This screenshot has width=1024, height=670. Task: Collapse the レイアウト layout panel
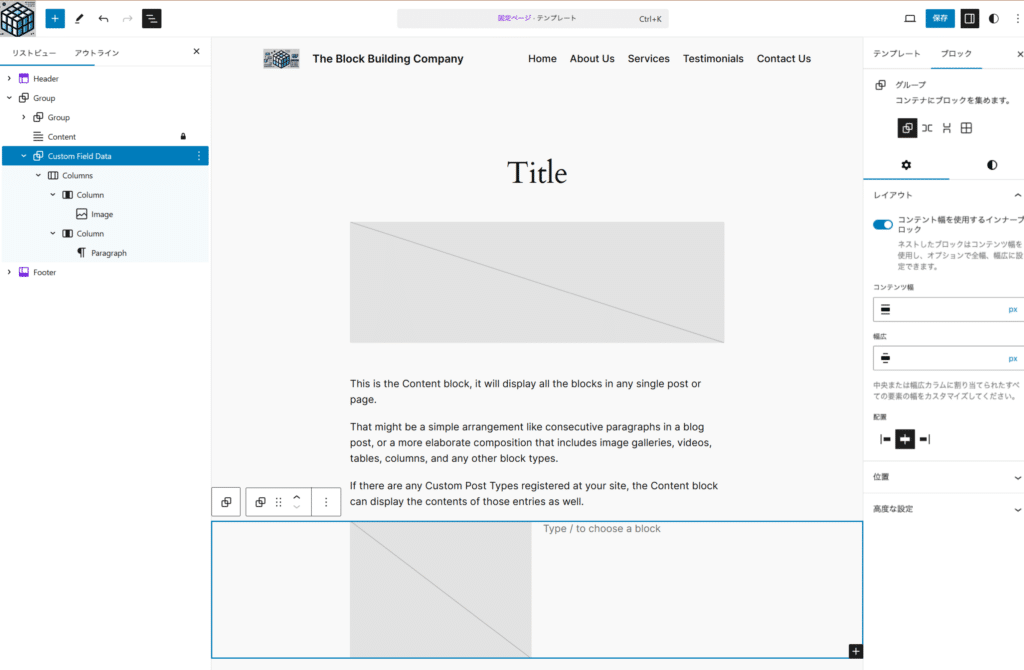(x=1018, y=194)
